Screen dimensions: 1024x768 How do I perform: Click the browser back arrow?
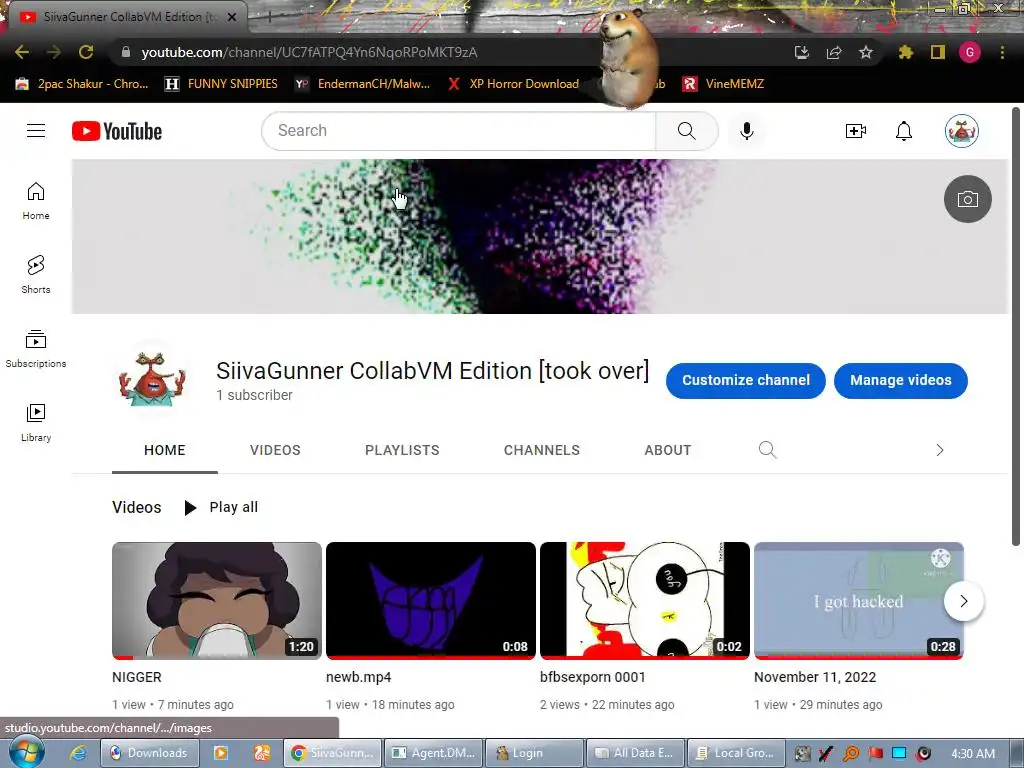pos(22,52)
